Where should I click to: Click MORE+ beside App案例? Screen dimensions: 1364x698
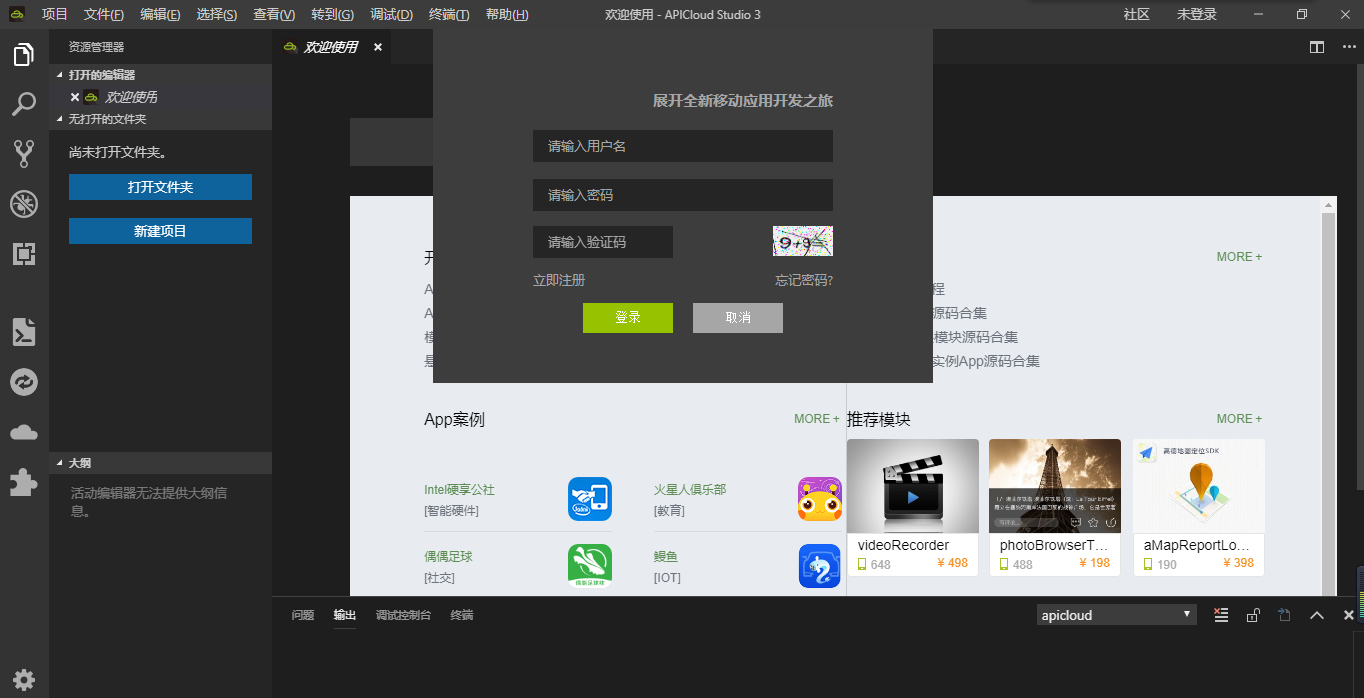tap(817, 419)
